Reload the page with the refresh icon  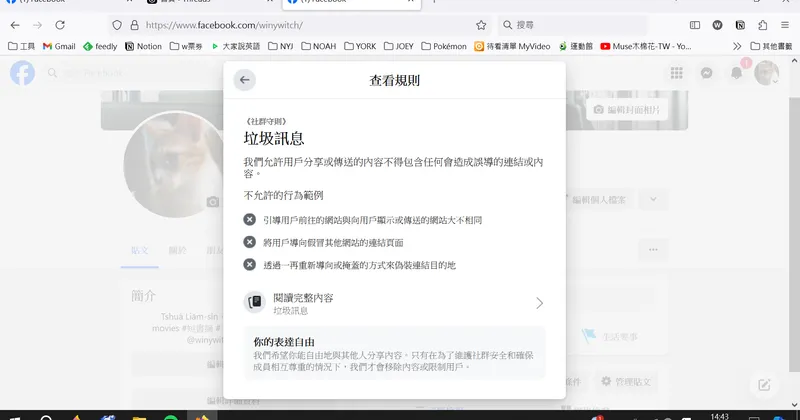pyautogui.click(x=60, y=25)
